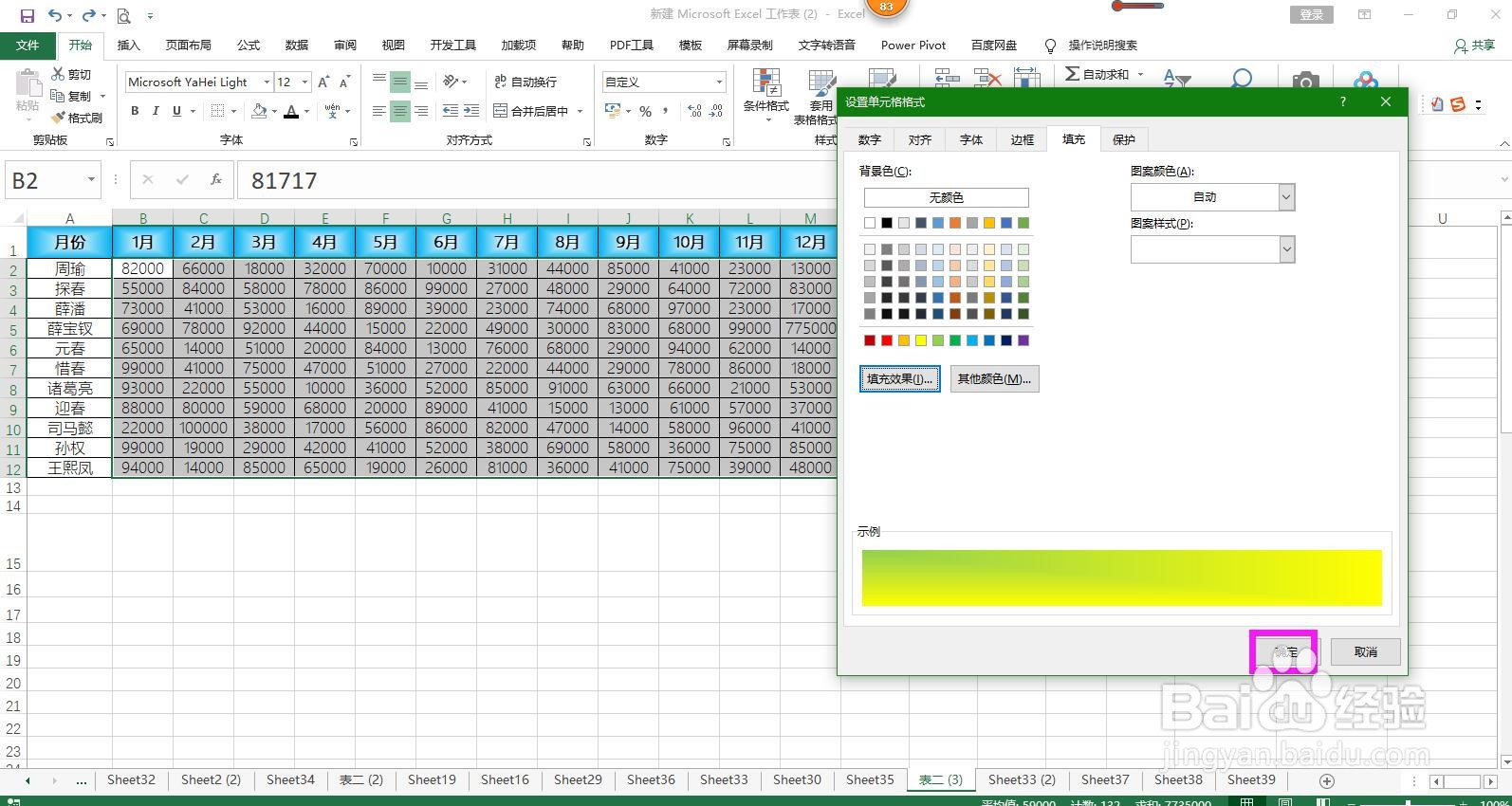Select the Sheet33 (2) sheet tab
Screen dimensions: 1512x806
pyautogui.click(x=1022, y=779)
